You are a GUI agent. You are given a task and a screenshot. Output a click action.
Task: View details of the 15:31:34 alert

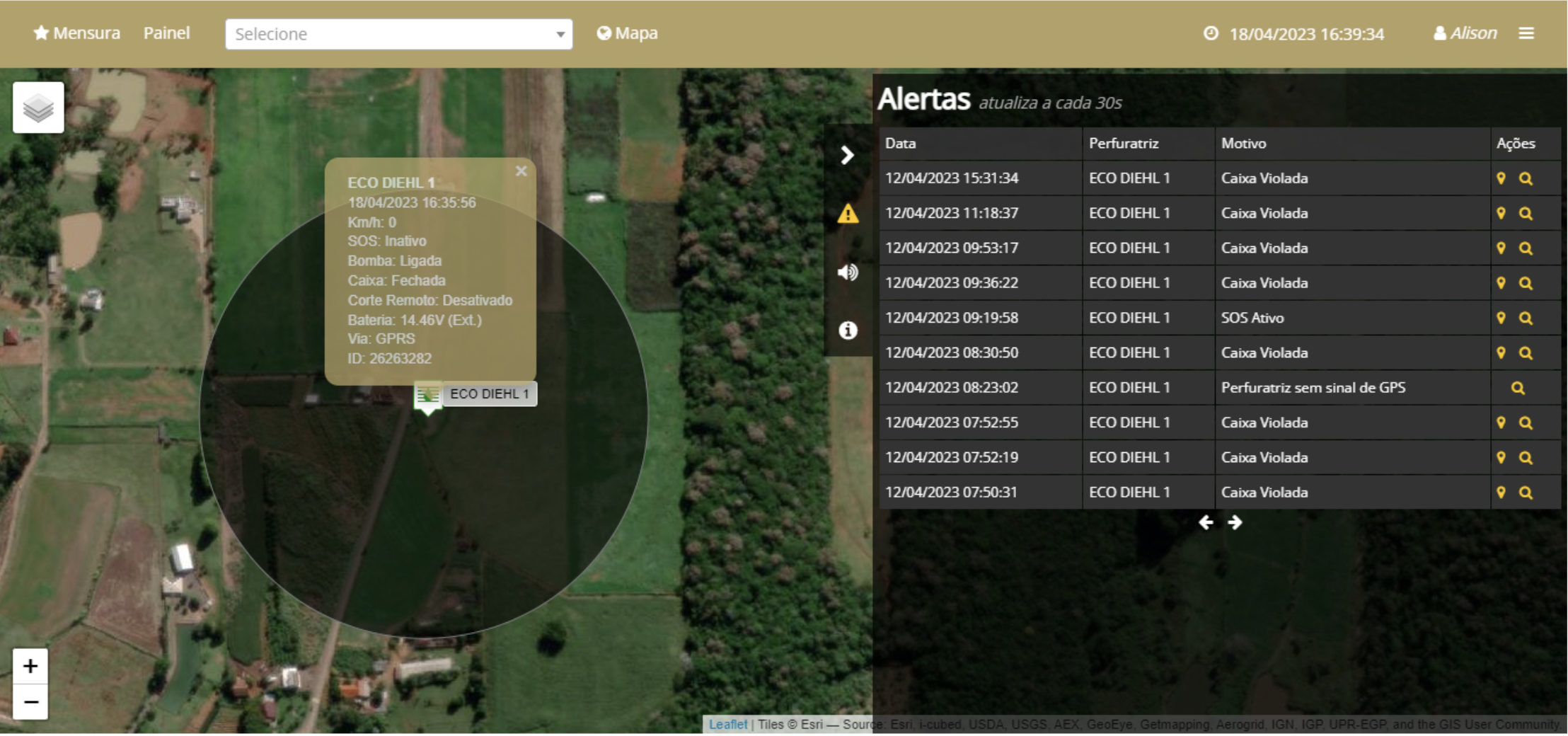pos(1526,178)
